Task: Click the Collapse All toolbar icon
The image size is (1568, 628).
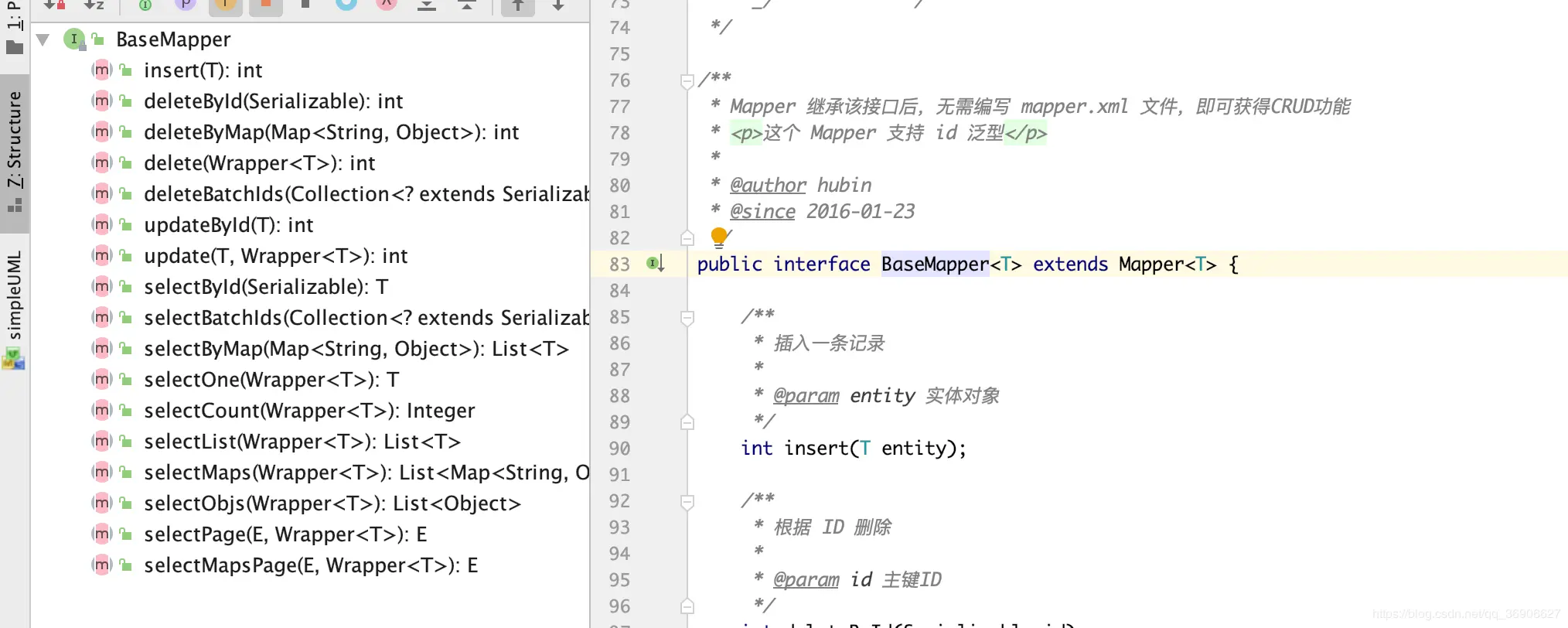Action: 466,5
